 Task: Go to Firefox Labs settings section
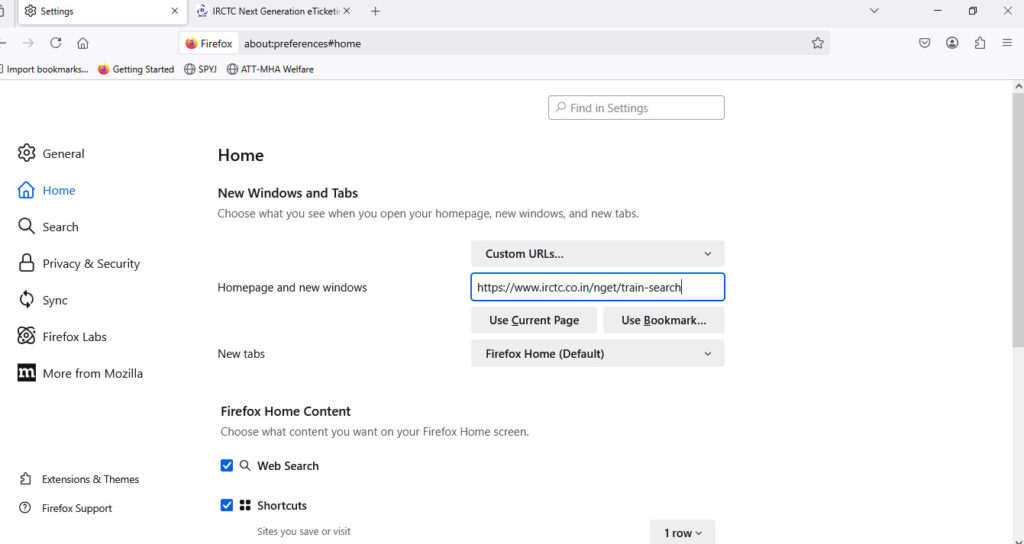click(74, 337)
